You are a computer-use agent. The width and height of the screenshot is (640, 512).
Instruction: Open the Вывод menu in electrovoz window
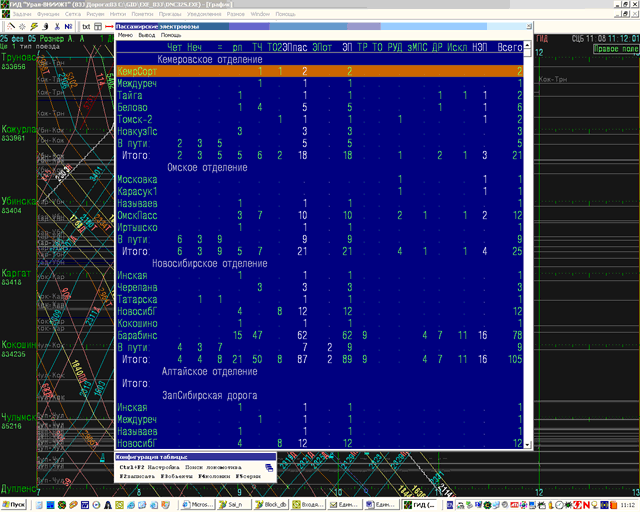pos(147,35)
